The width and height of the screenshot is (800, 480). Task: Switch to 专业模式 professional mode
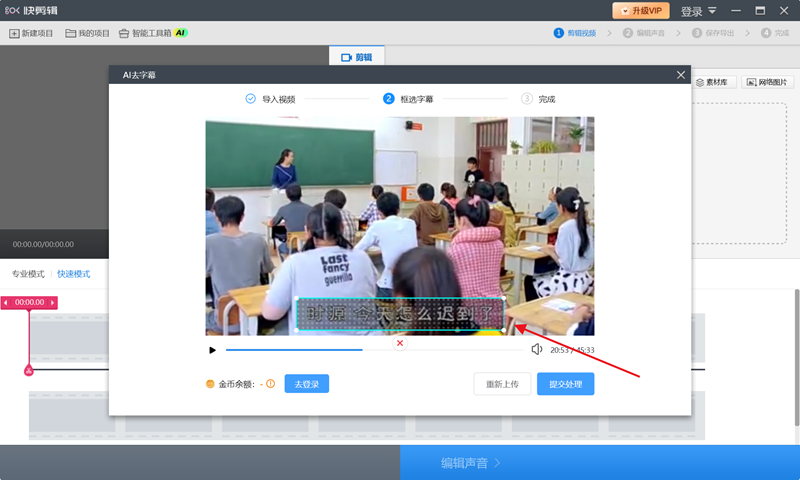tap(29, 274)
